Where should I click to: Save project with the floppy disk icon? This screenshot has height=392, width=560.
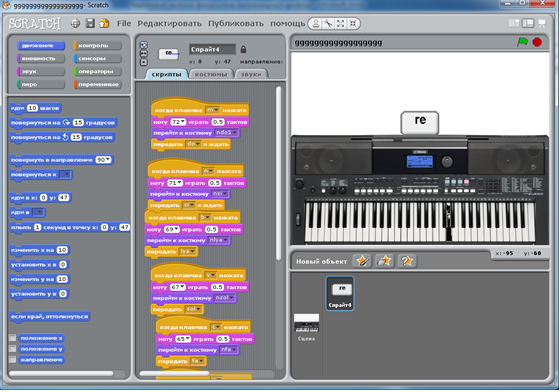(x=90, y=24)
